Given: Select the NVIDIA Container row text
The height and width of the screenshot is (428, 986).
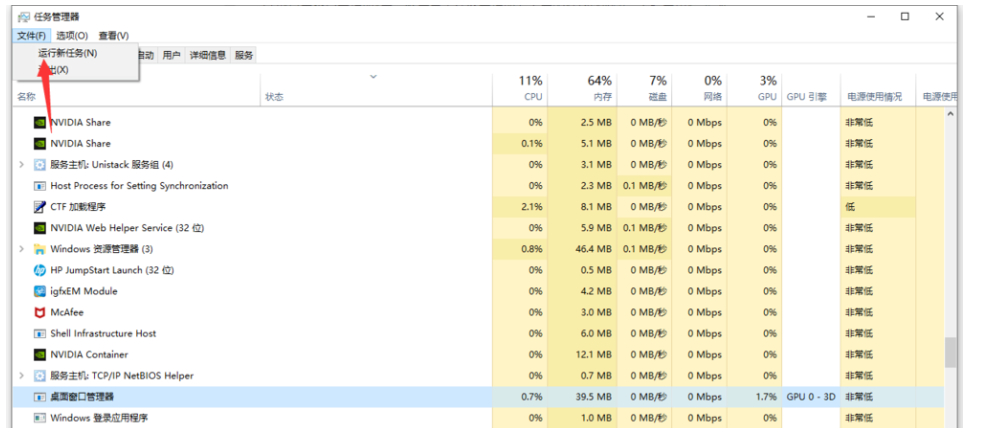Looking at the screenshot, I should pyautogui.click(x=89, y=354).
